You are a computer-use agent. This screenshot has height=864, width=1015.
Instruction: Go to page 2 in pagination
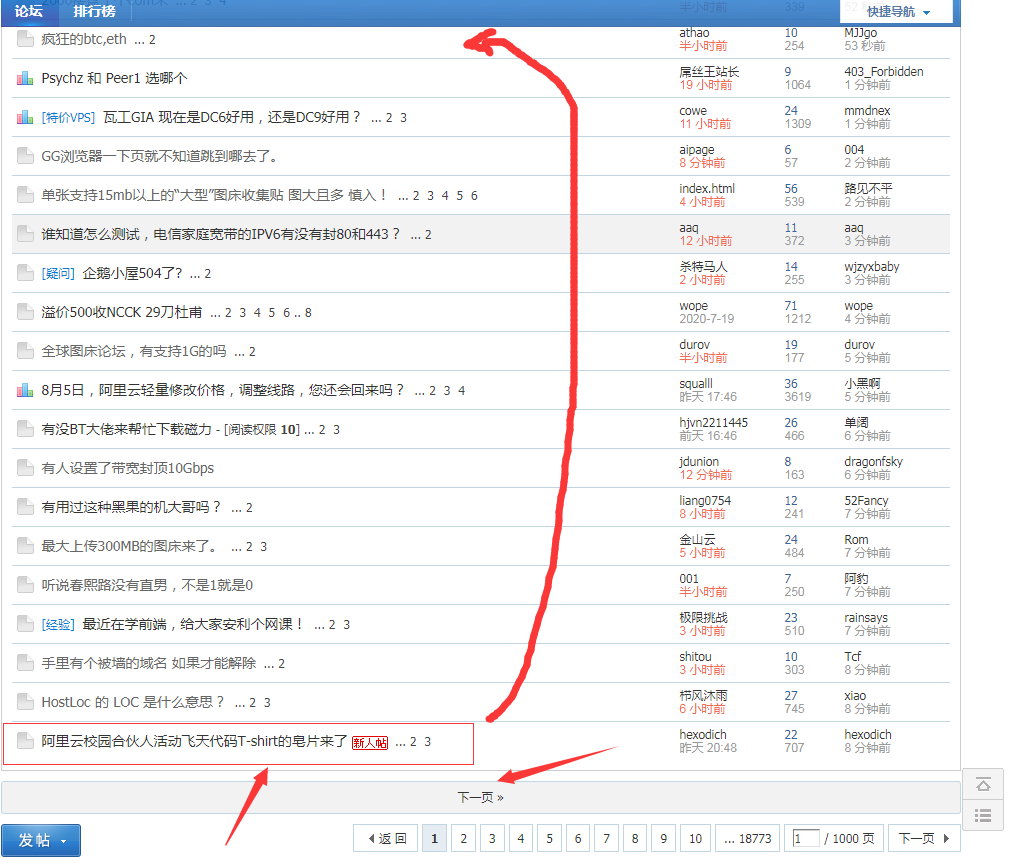(463, 839)
